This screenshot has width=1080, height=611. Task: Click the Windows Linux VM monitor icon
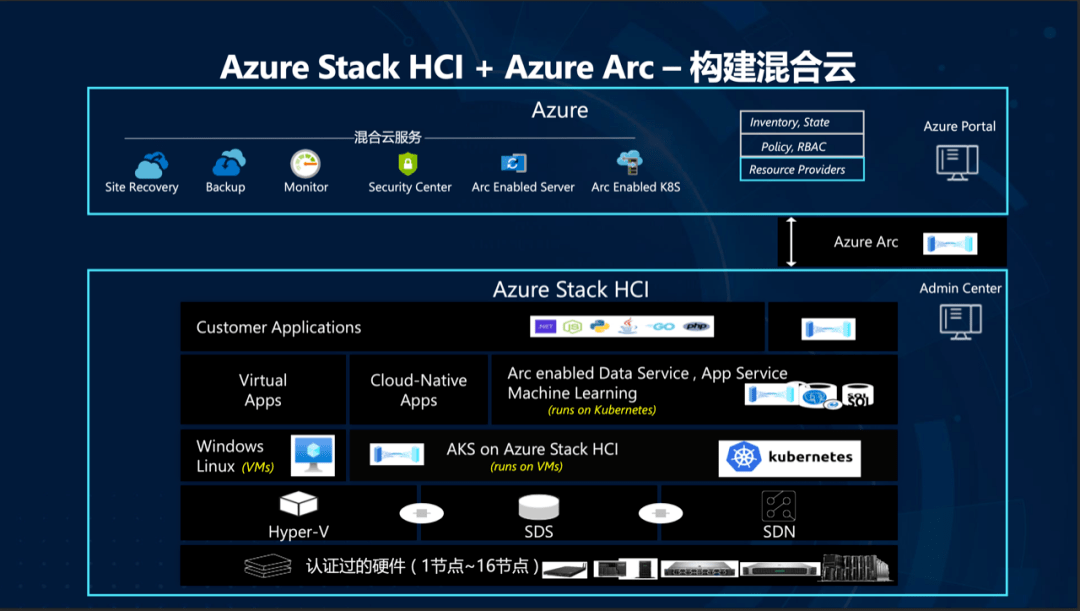(x=313, y=455)
